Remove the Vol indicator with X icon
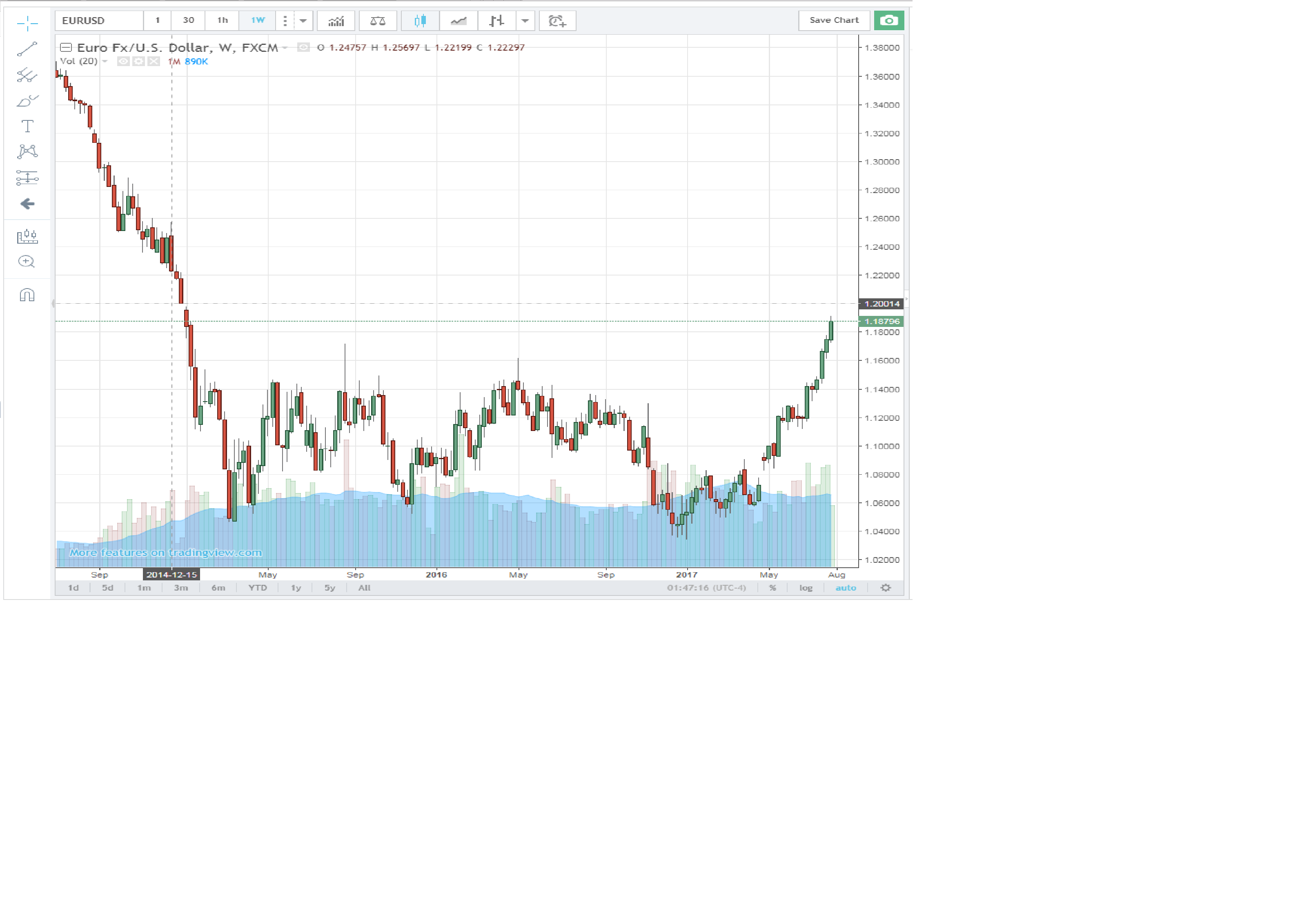The height and width of the screenshot is (924, 1300). 154,62
